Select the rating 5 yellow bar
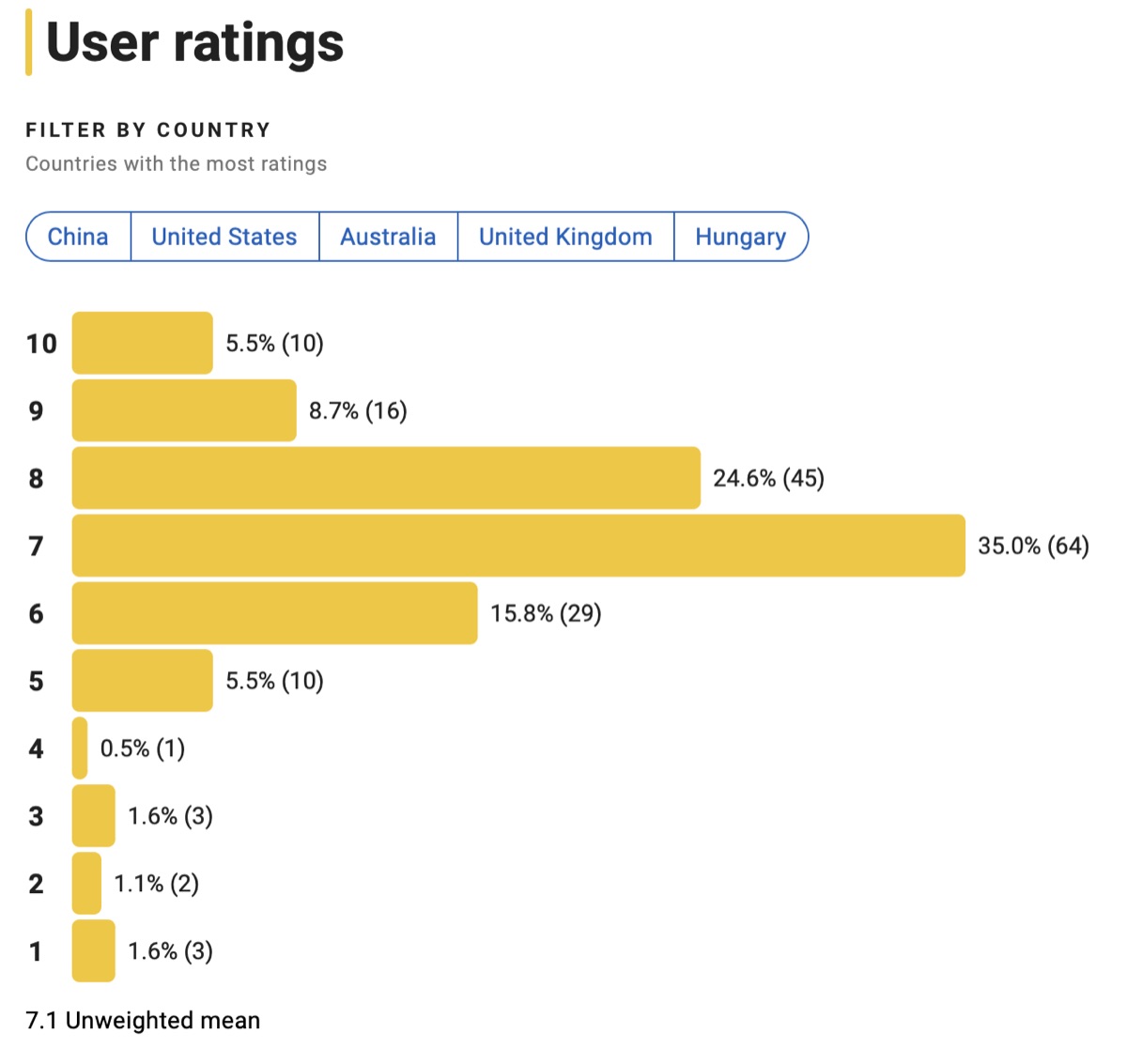 click(142, 681)
